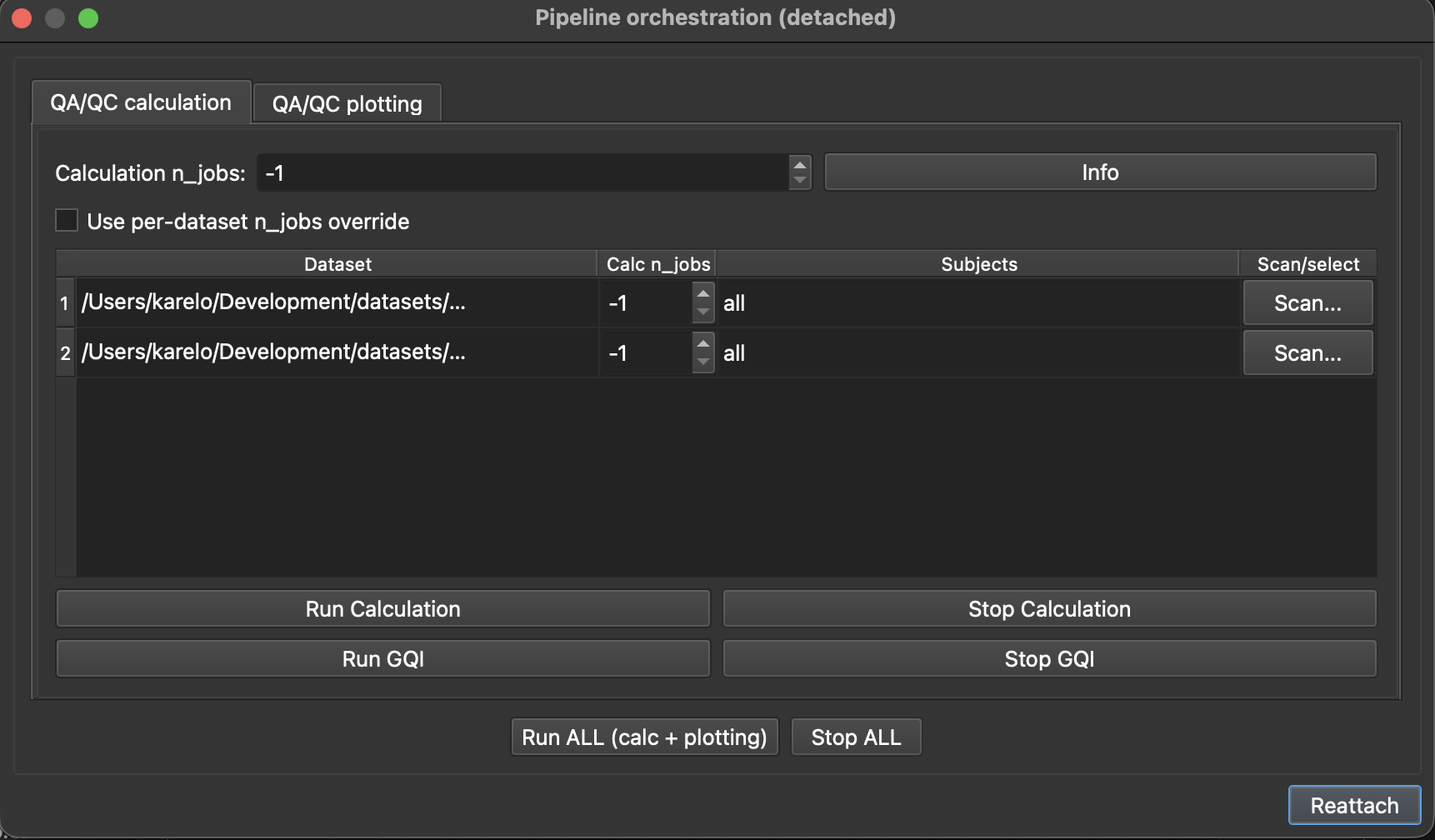1435x840 pixels.
Task: Select the QA/QC calculation tab
Action: tap(141, 102)
